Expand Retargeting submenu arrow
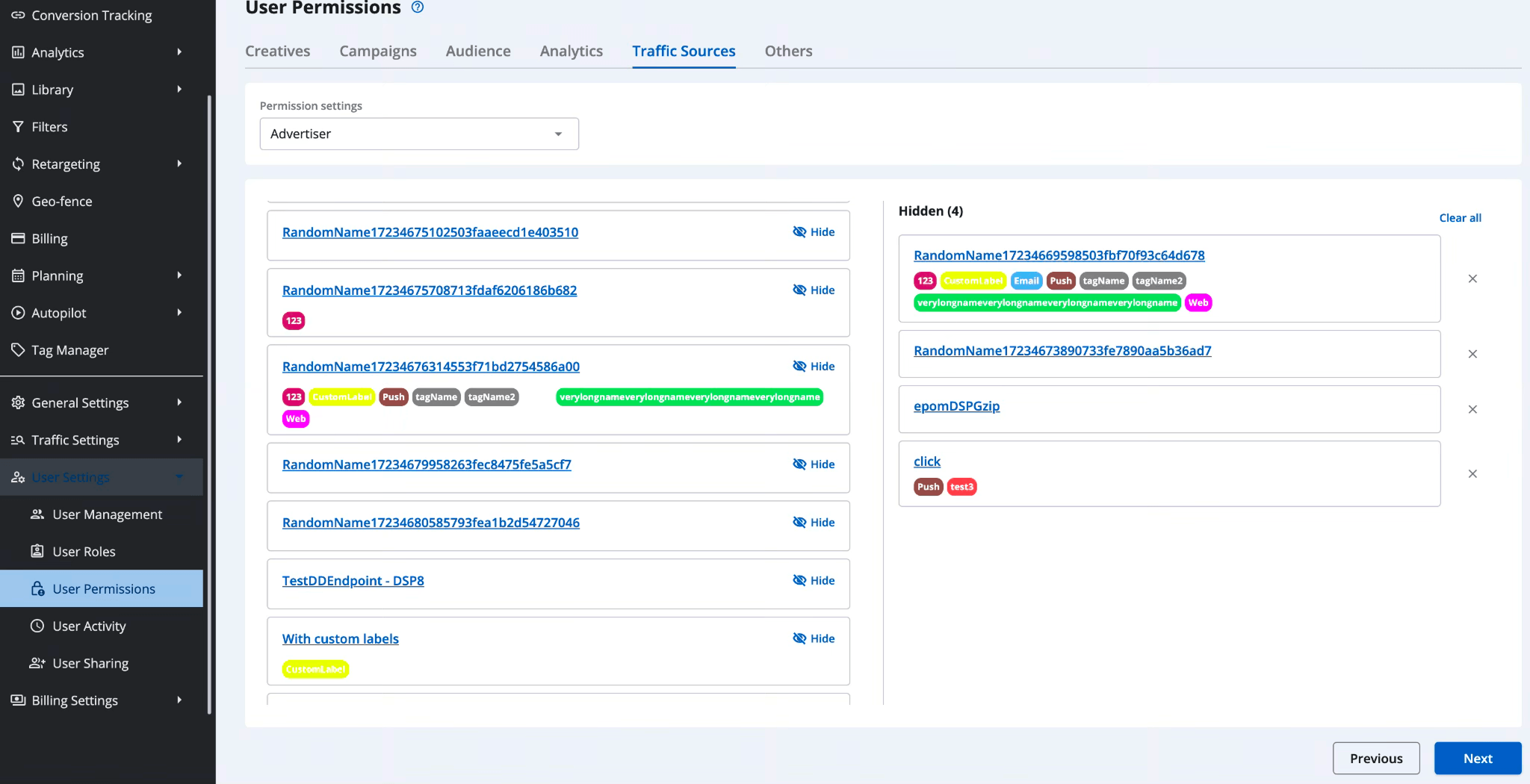 [x=179, y=164]
